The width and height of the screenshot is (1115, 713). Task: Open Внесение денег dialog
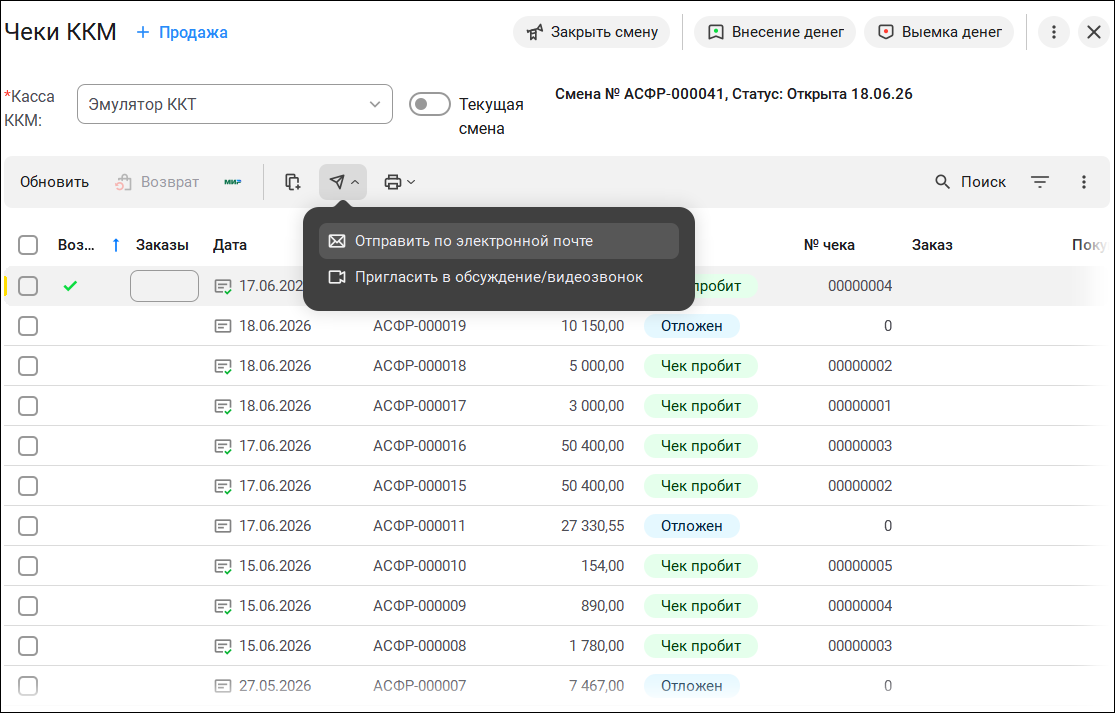pyautogui.click(x=774, y=32)
